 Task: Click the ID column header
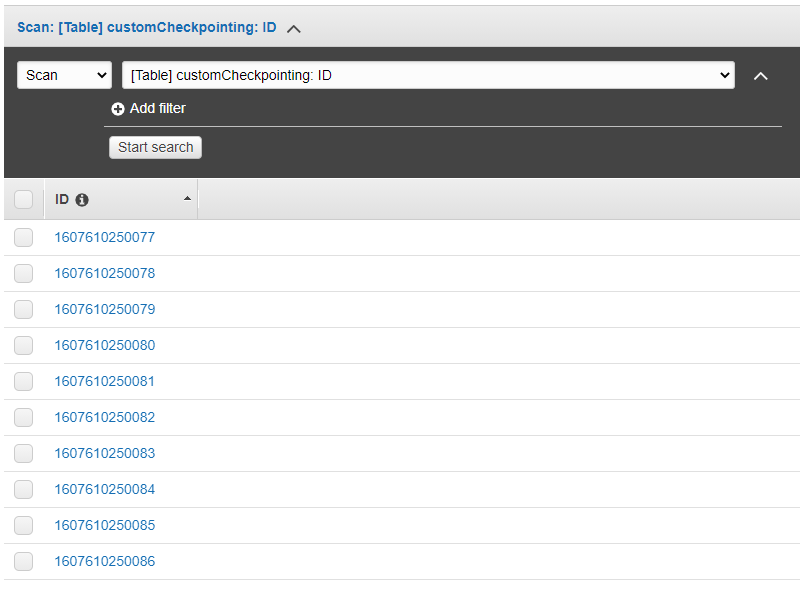tap(62, 199)
